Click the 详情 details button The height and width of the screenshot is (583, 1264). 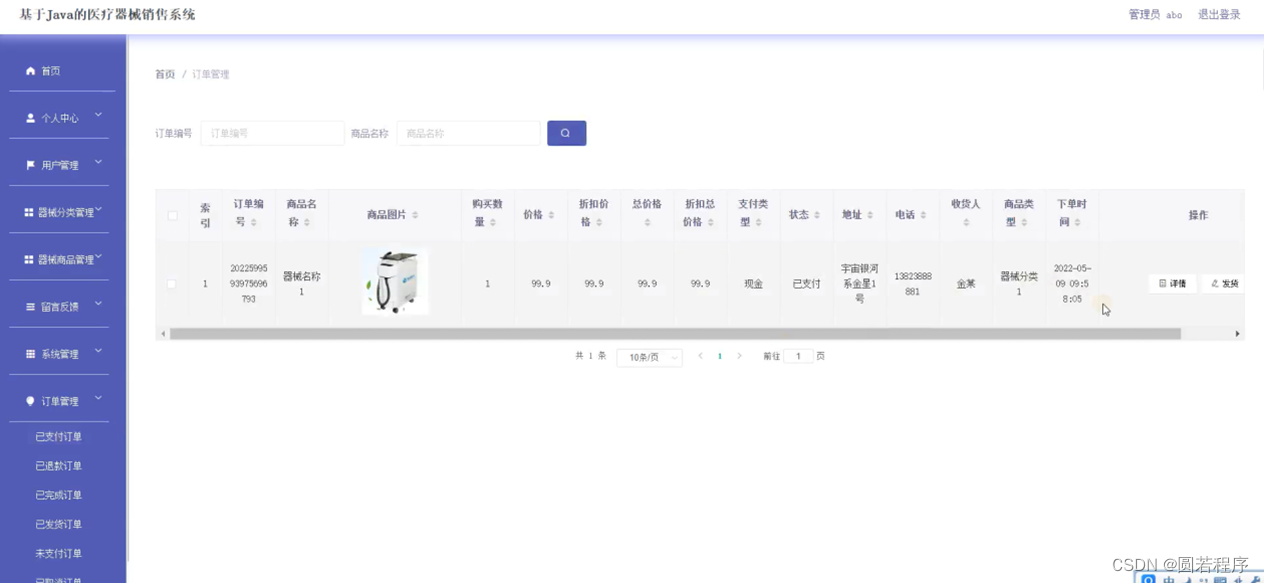(x=1171, y=283)
